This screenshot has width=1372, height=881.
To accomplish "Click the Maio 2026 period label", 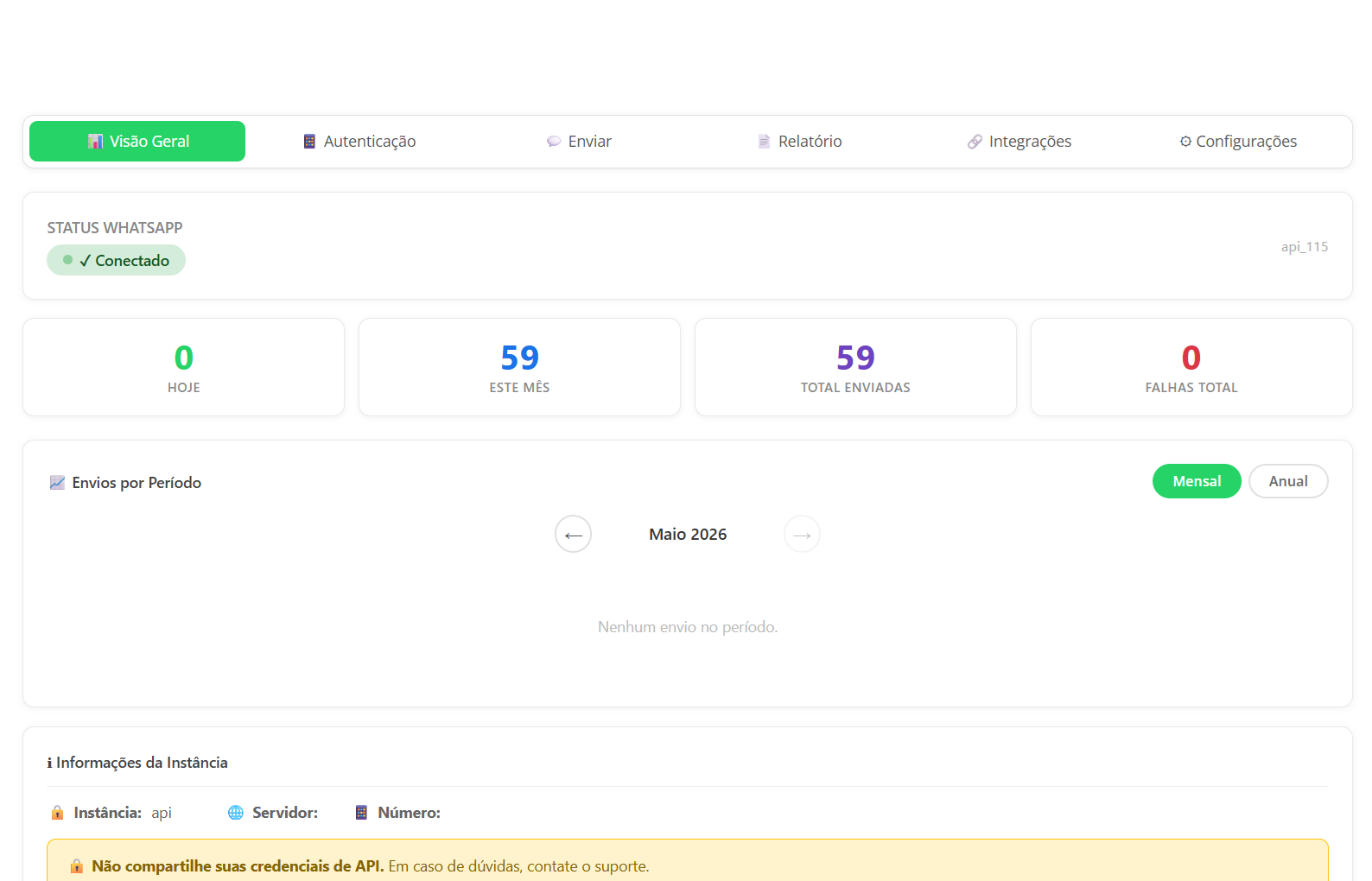I will coord(688,535).
